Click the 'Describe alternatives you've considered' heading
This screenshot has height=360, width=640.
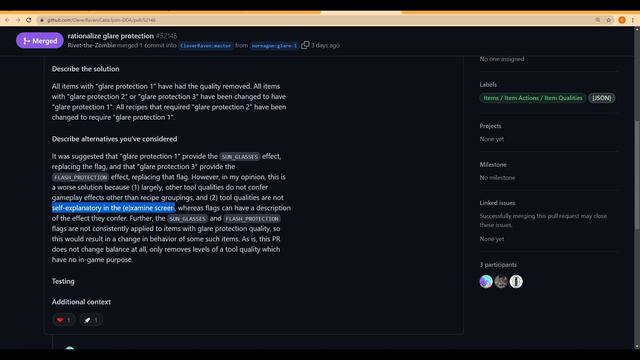point(114,139)
